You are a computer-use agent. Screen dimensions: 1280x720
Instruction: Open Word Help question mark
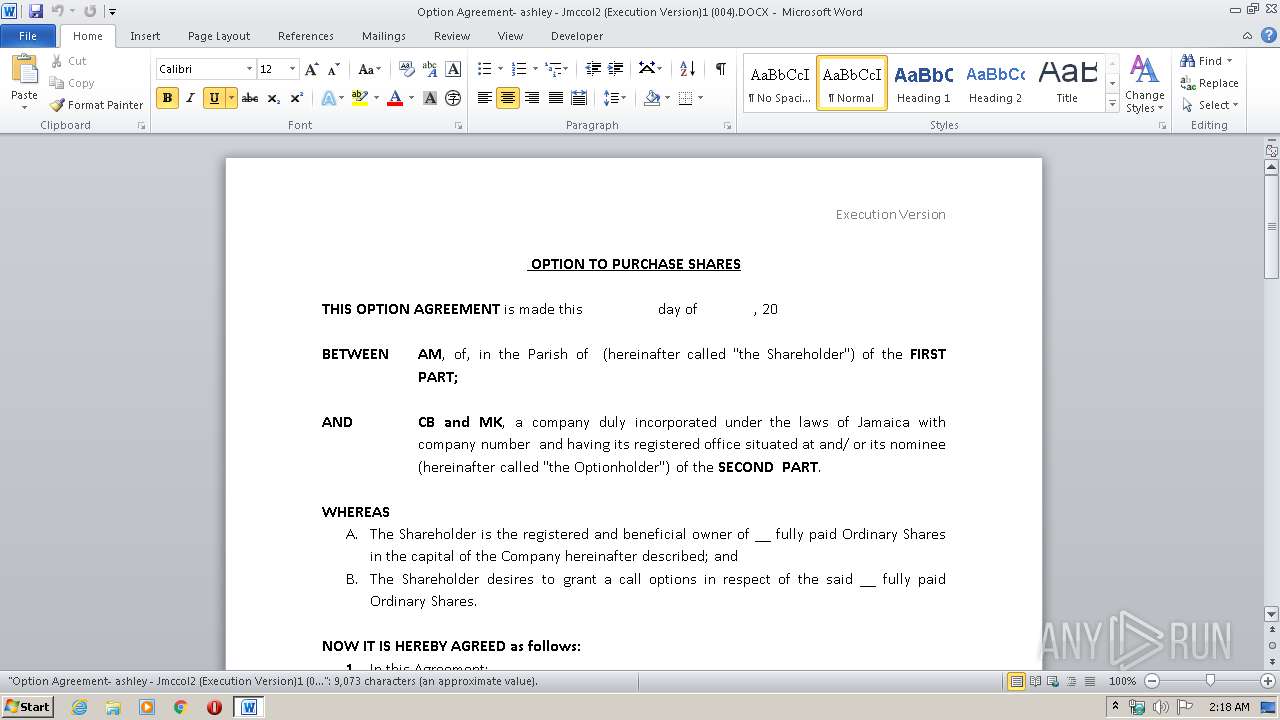tap(1269, 36)
